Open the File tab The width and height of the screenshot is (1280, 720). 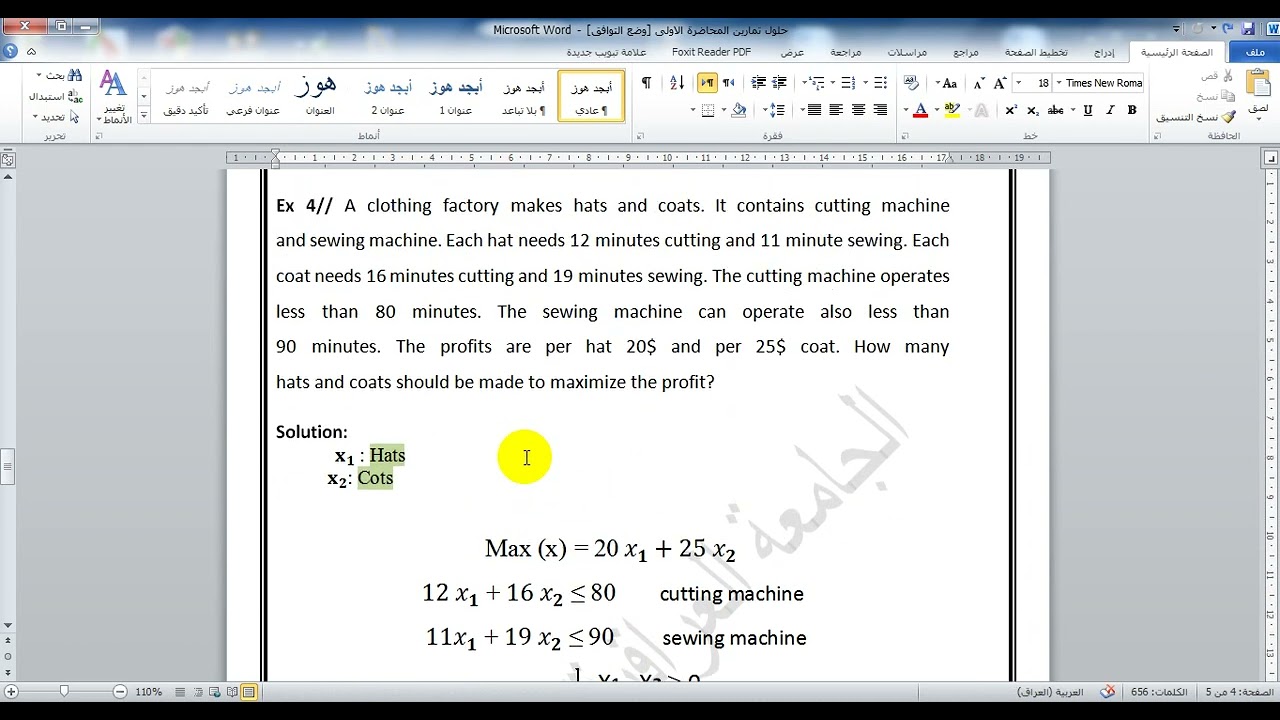coord(1254,52)
